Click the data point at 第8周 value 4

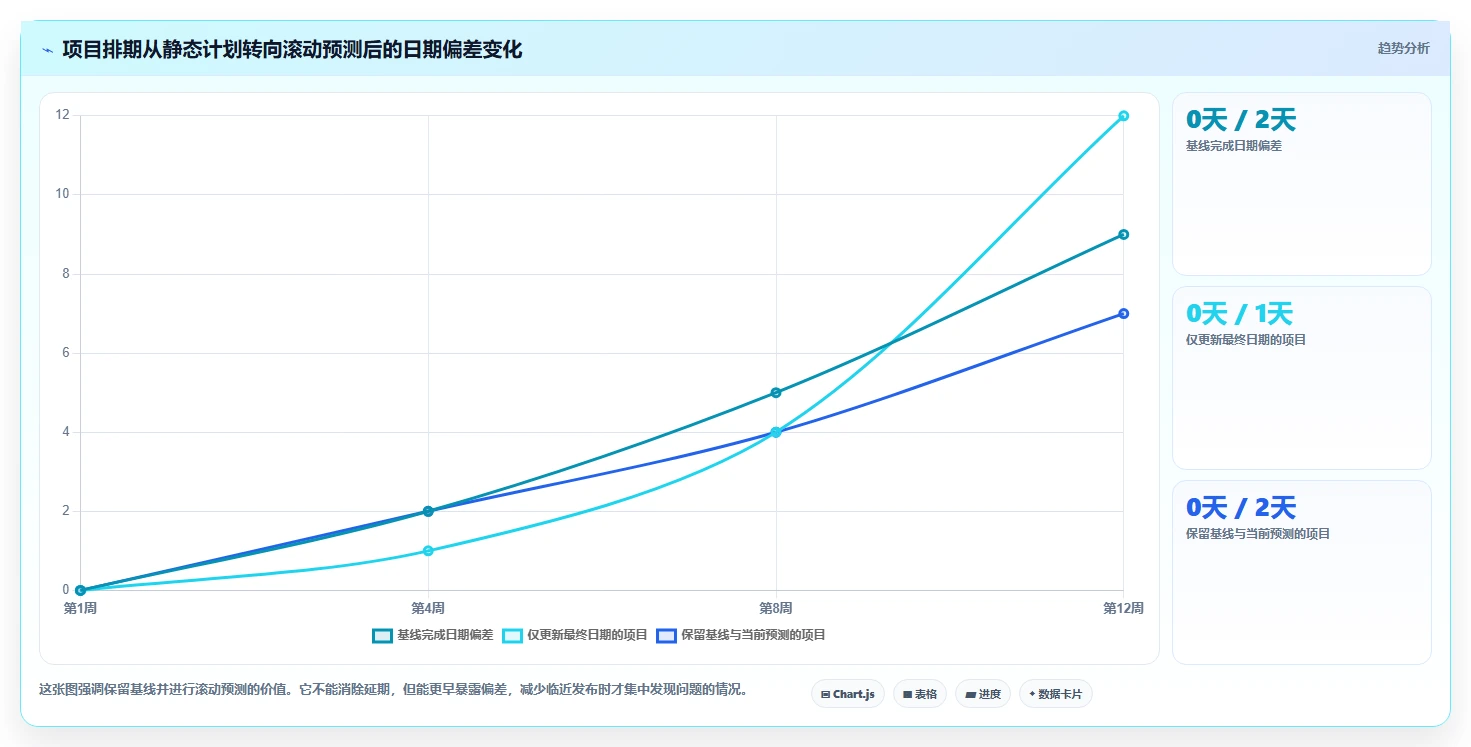click(x=776, y=432)
